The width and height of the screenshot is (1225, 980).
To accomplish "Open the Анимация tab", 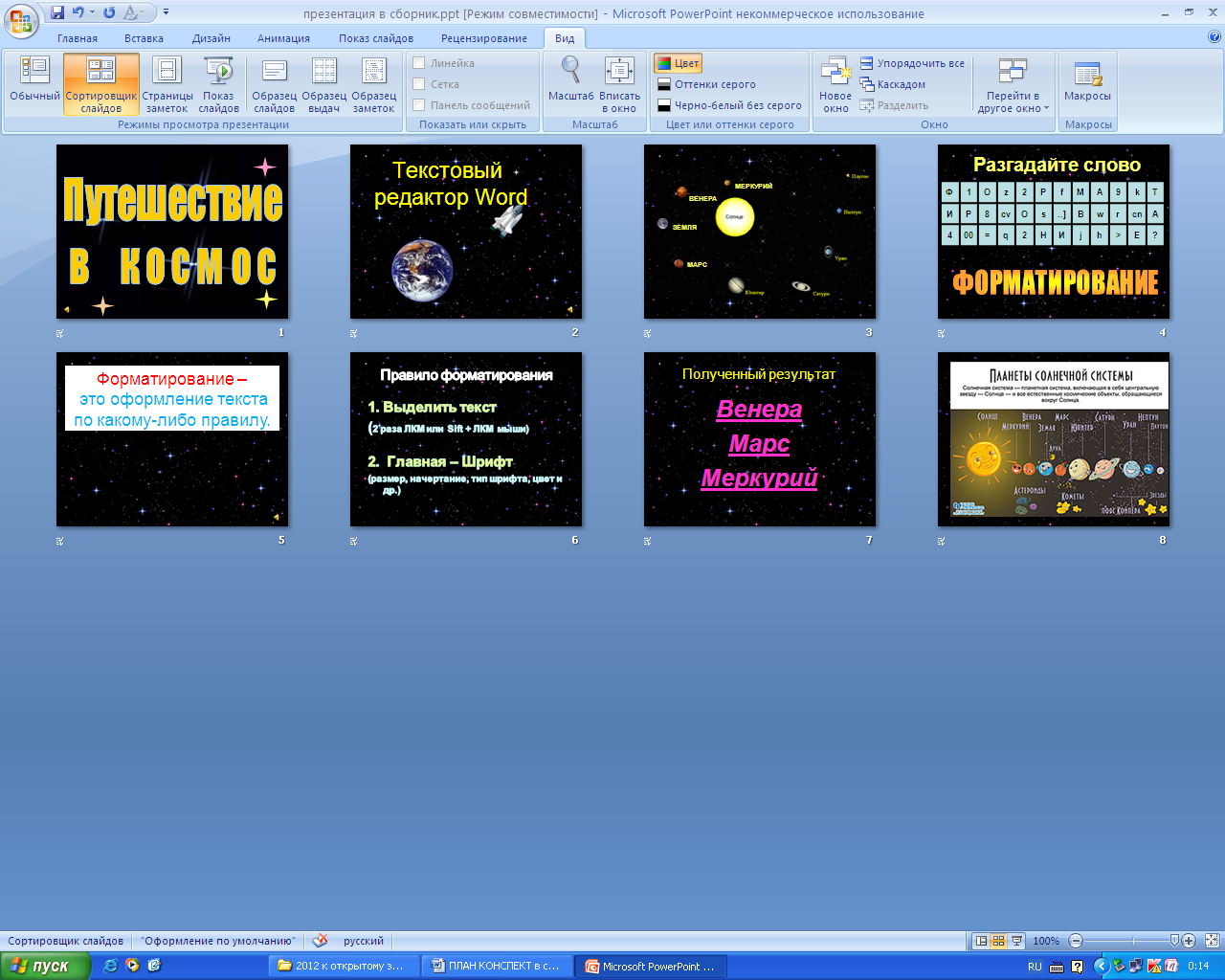I will pyautogui.click(x=283, y=38).
